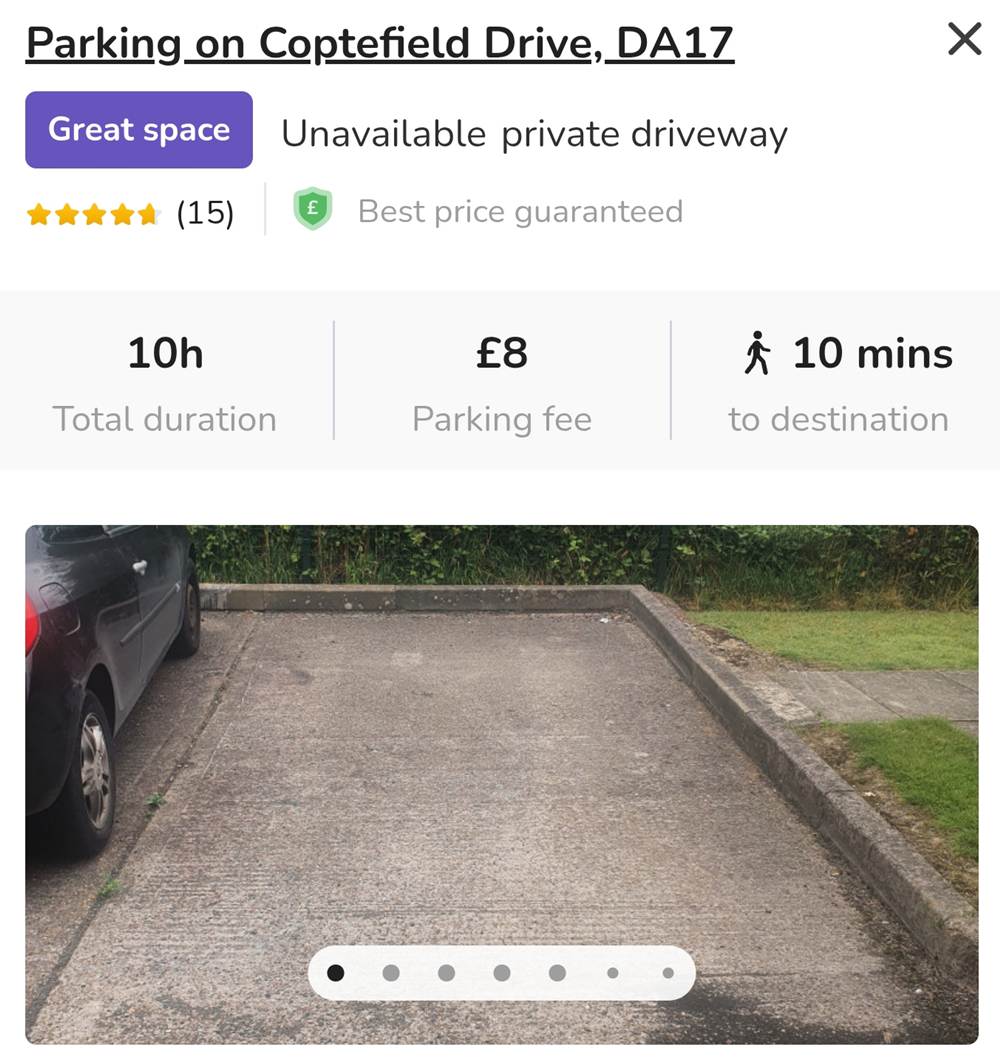Click the Best price guaranteed text
The image size is (1000, 1060).
[520, 212]
